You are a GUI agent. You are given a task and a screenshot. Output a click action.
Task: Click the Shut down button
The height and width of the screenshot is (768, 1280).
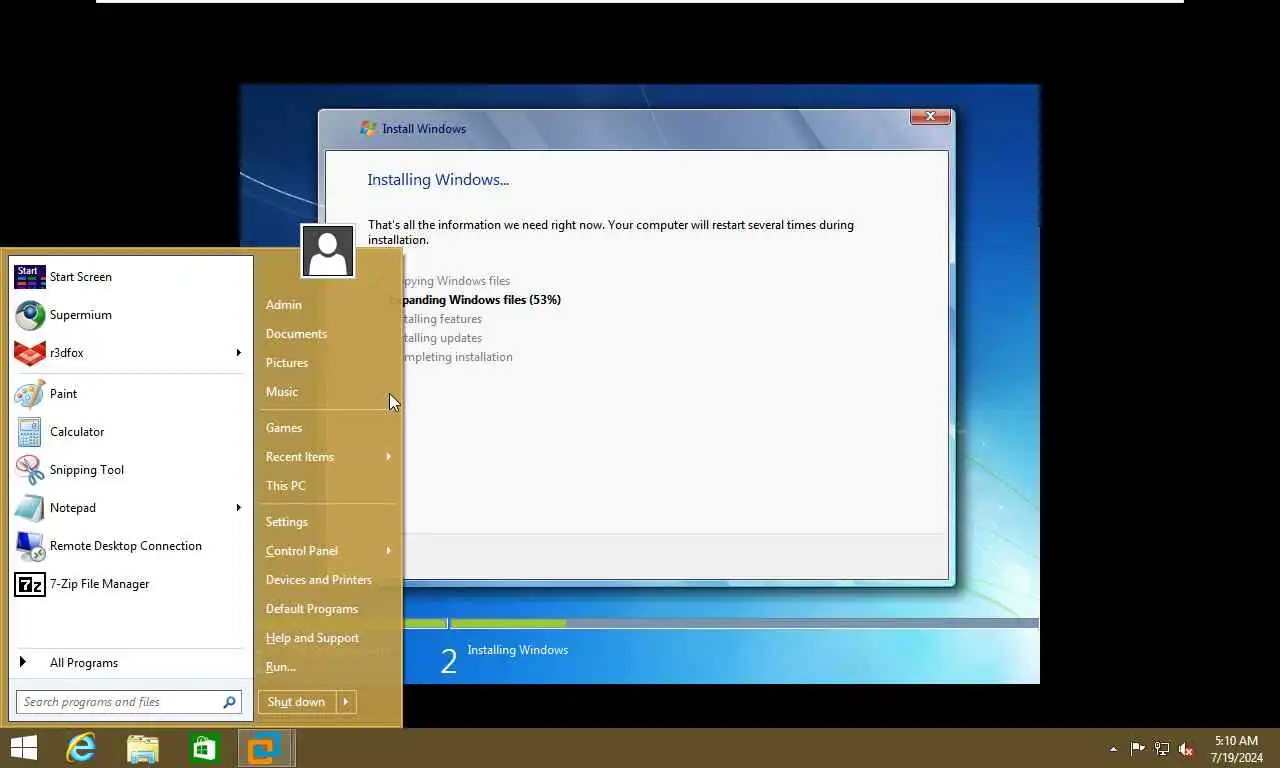click(x=296, y=702)
